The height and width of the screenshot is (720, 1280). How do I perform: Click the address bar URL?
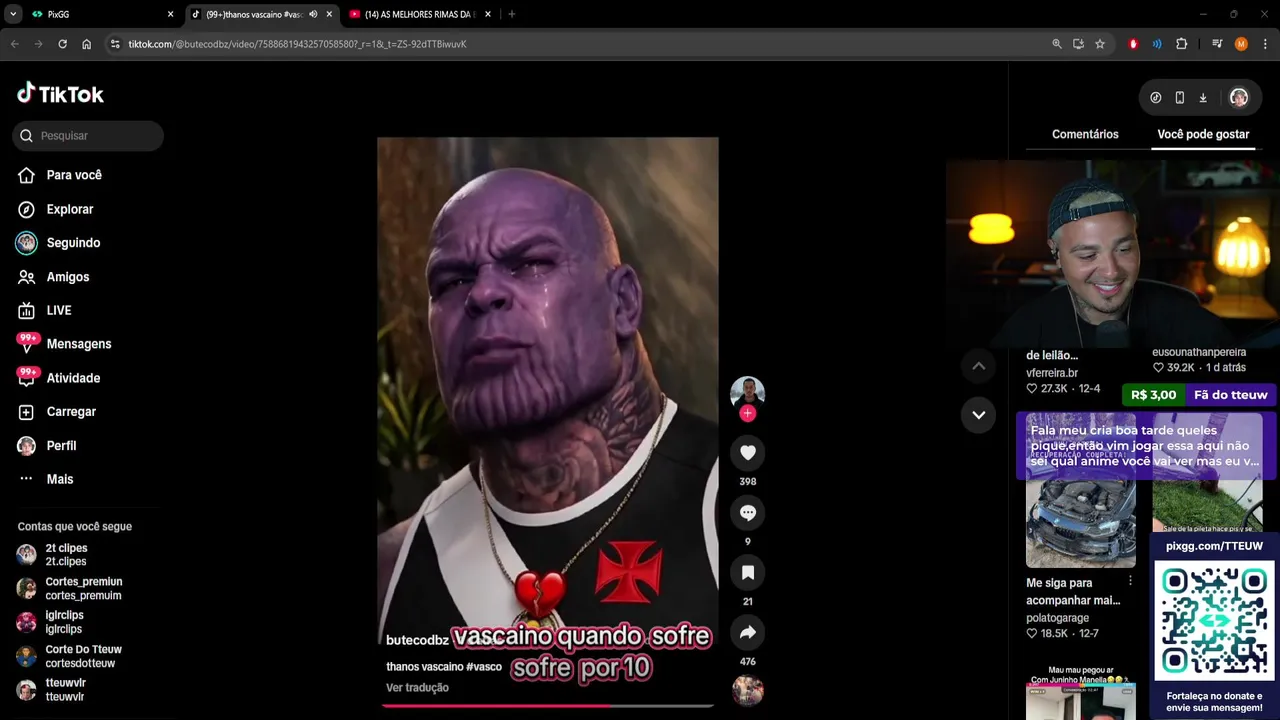[x=297, y=44]
